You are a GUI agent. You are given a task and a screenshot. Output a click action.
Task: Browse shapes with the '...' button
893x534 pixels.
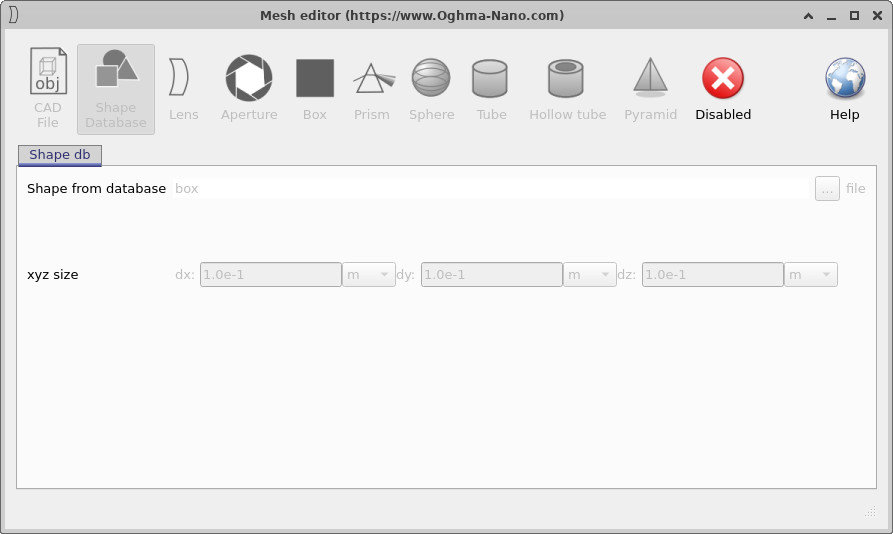(x=827, y=188)
